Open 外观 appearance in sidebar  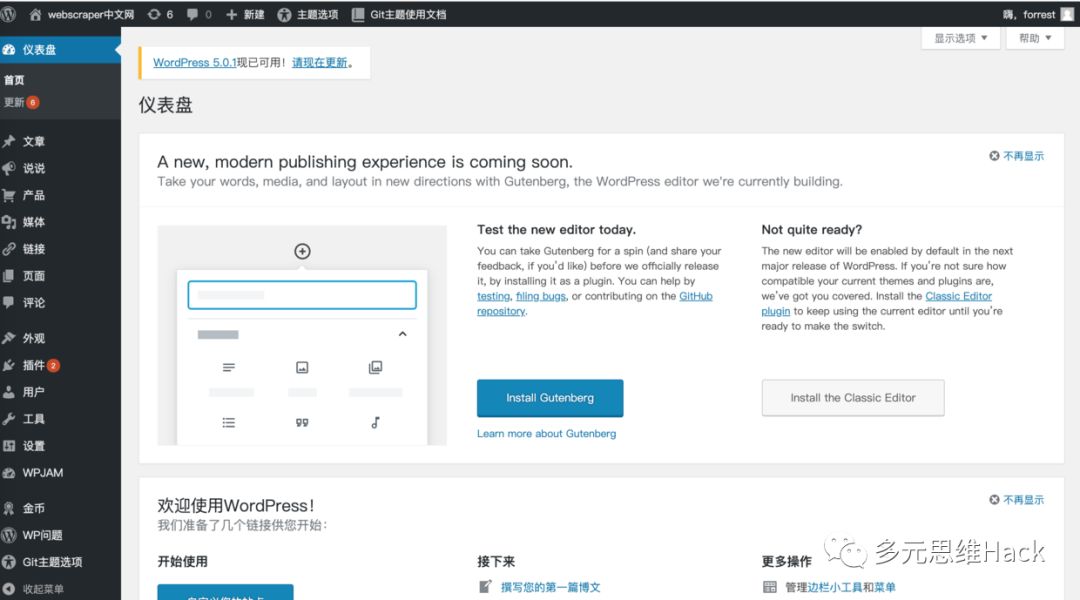(60, 338)
